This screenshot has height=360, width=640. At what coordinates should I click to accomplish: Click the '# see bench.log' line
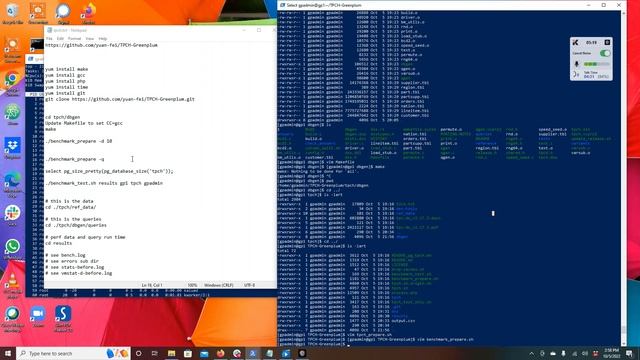(x=65, y=255)
